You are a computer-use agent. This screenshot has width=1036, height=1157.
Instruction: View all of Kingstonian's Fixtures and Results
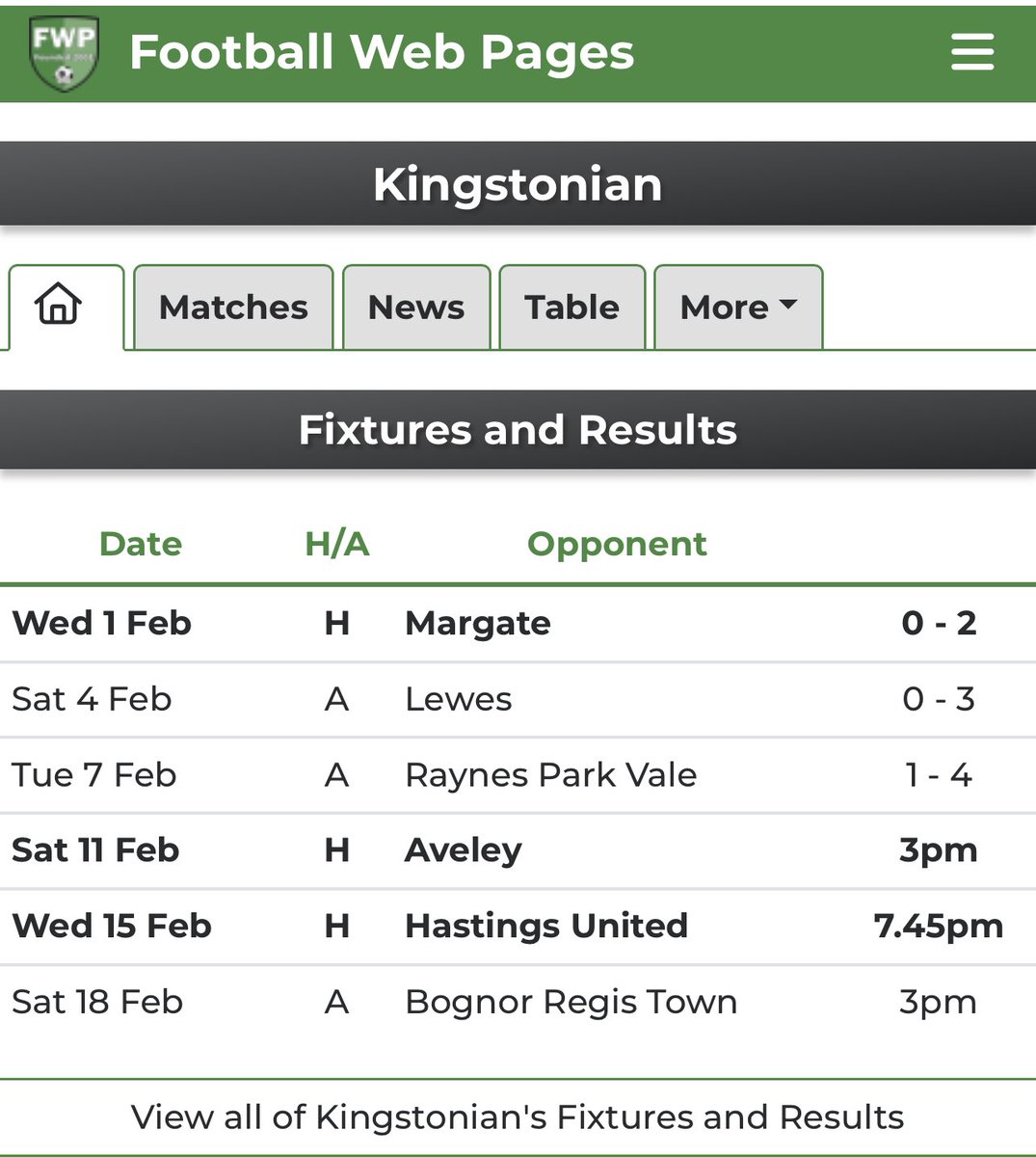point(518,1117)
